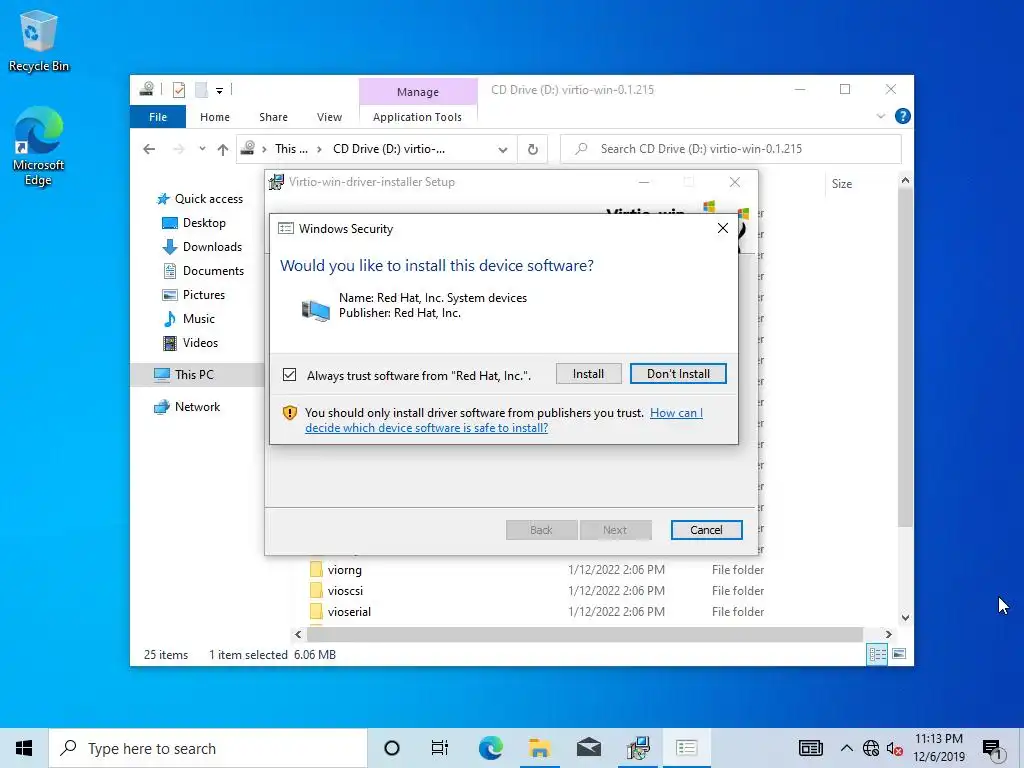Expand the address bar history dropdown
Viewport: 1024px width, 768px height.
[x=502, y=150]
